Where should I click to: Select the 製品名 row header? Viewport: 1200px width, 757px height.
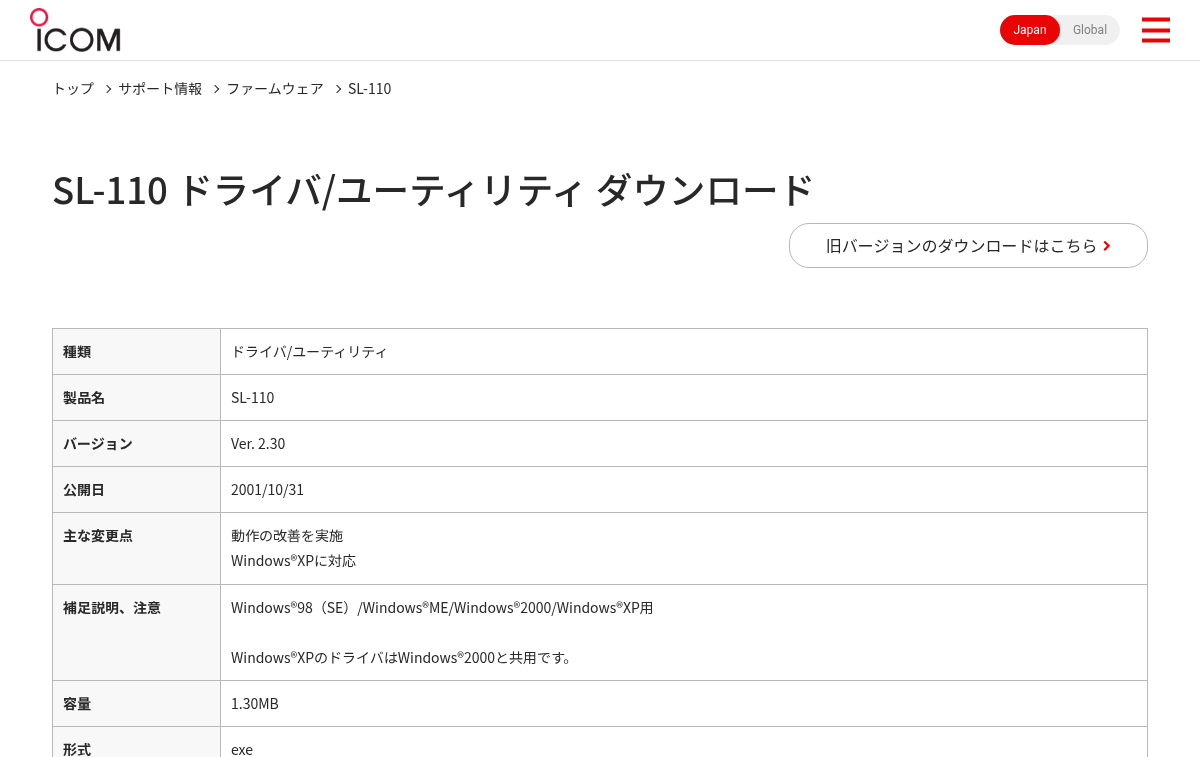(x=136, y=398)
